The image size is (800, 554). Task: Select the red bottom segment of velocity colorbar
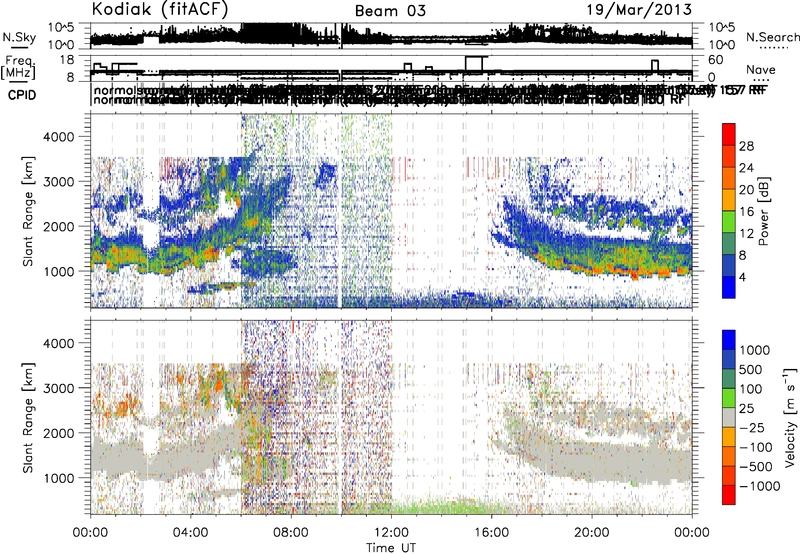click(729, 495)
